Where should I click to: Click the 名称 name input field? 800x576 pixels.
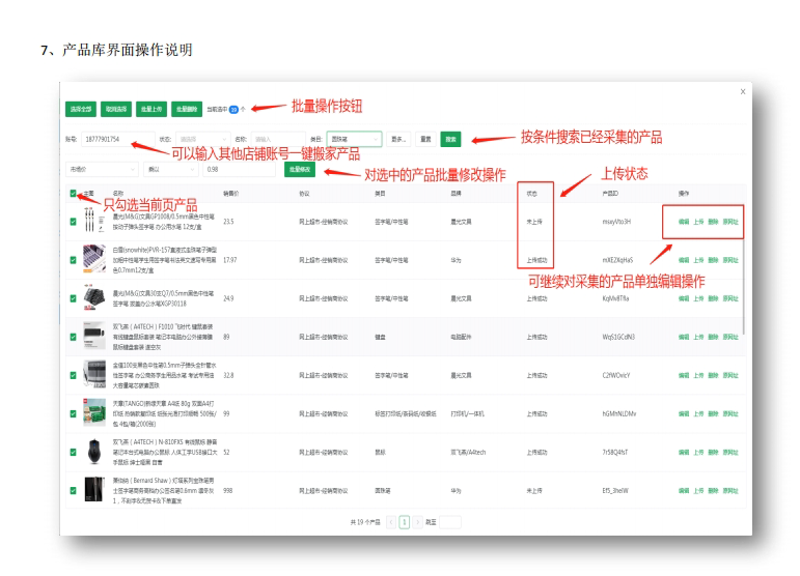coord(278,139)
